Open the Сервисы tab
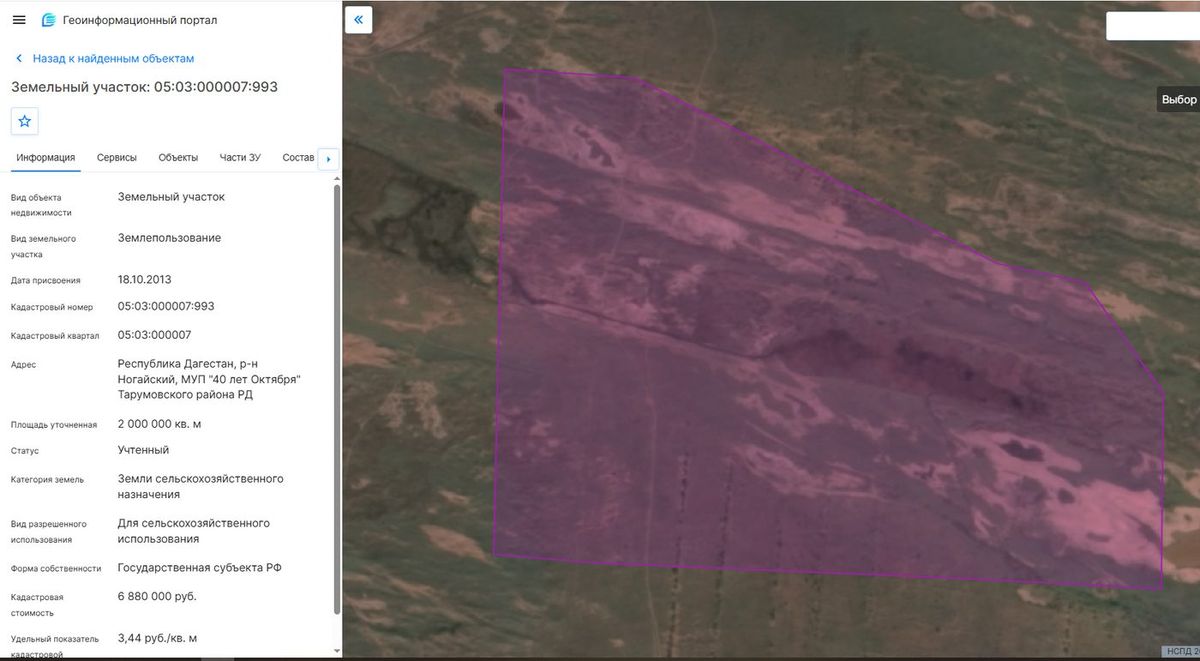1200x661 pixels. click(117, 158)
